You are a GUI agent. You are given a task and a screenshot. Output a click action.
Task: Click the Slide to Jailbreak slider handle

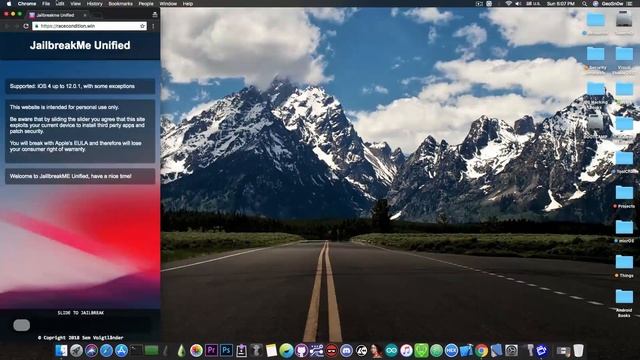click(x=22, y=325)
